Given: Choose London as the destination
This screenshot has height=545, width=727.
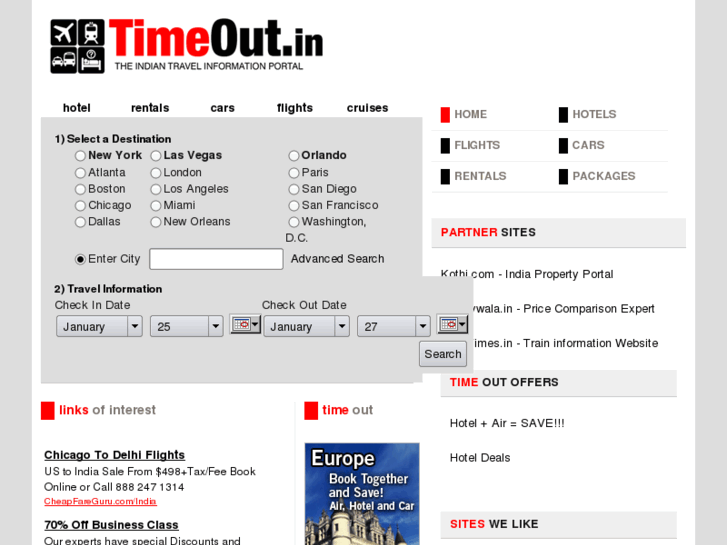Looking at the screenshot, I should (156, 173).
